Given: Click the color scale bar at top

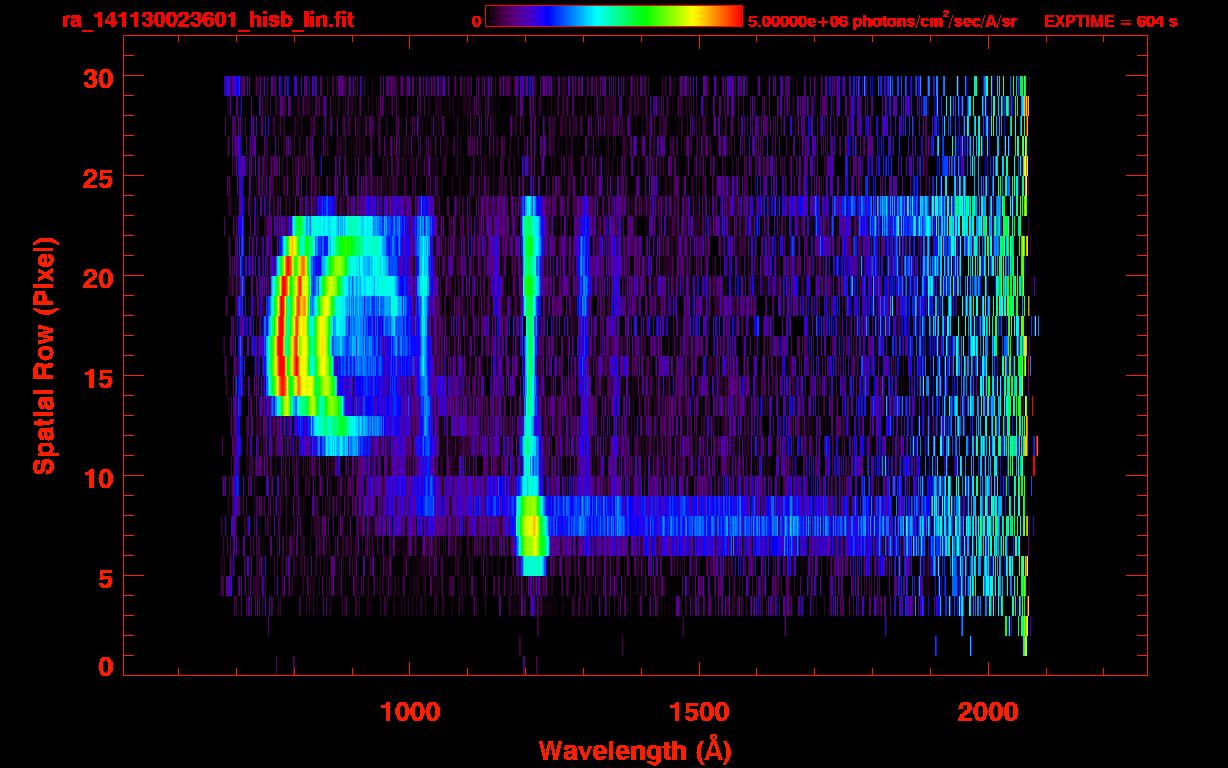Looking at the screenshot, I should [x=614, y=16].
